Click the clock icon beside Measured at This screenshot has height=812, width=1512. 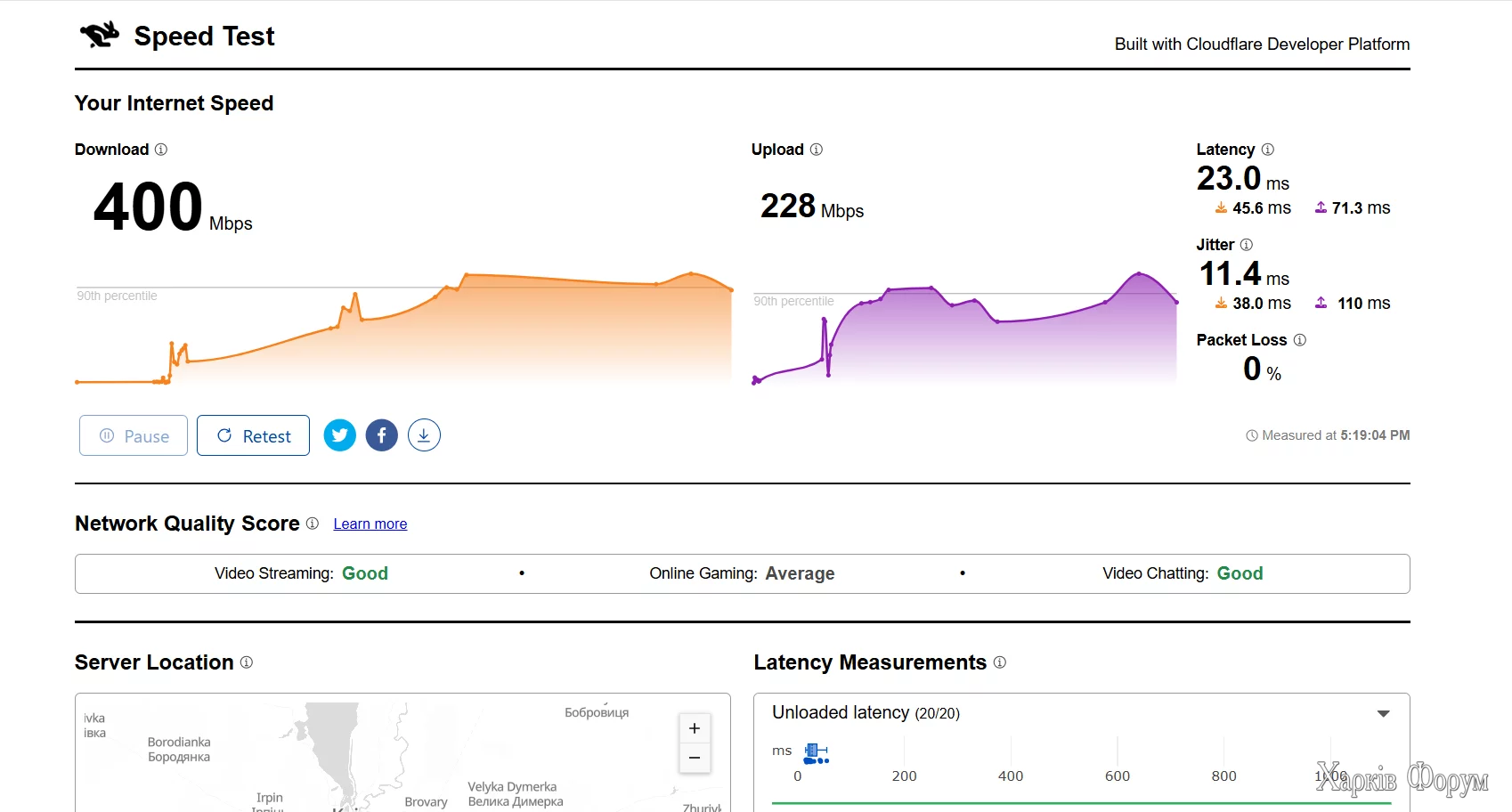click(x=1252, y=435)
